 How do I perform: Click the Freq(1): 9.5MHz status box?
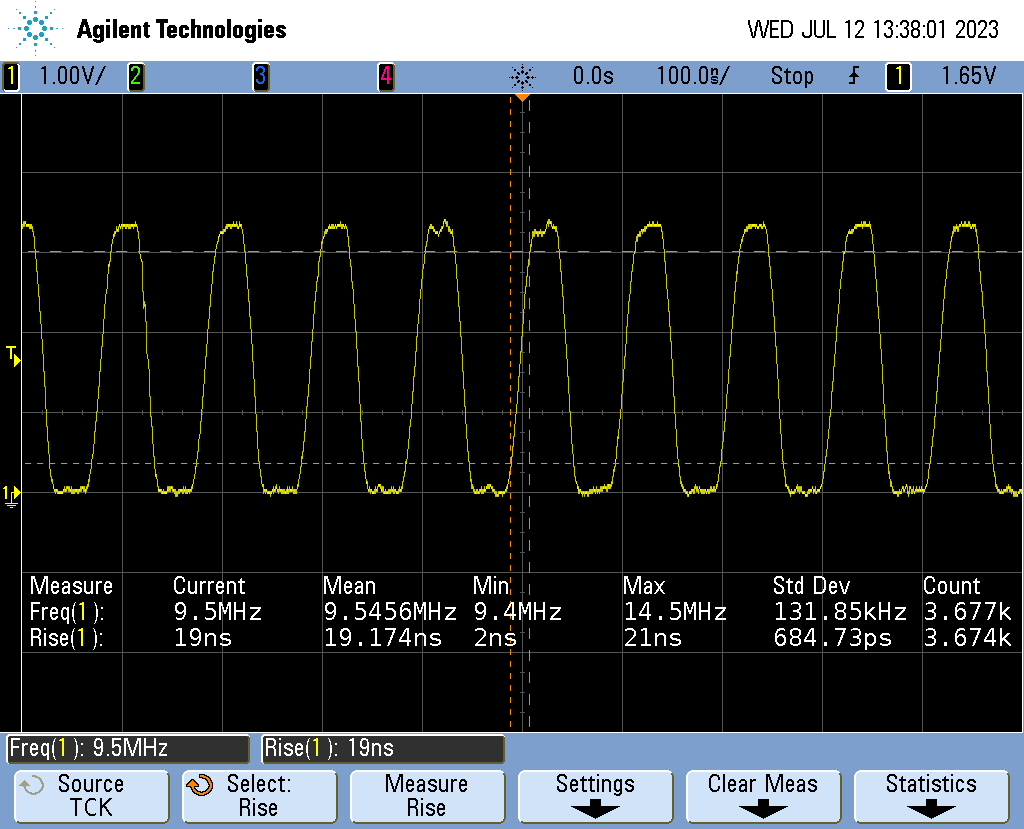tap(128, 749)
